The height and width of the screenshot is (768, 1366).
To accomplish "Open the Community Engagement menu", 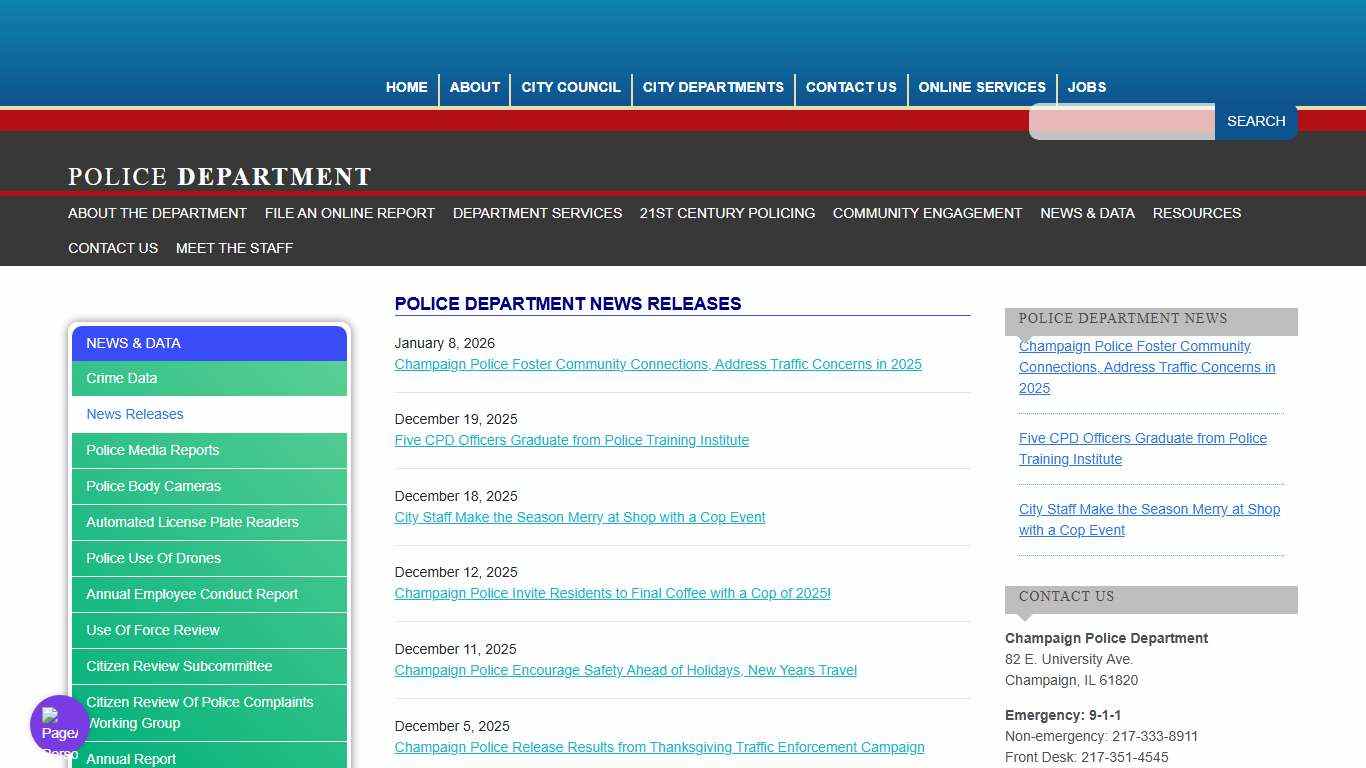I will point(927,213).
